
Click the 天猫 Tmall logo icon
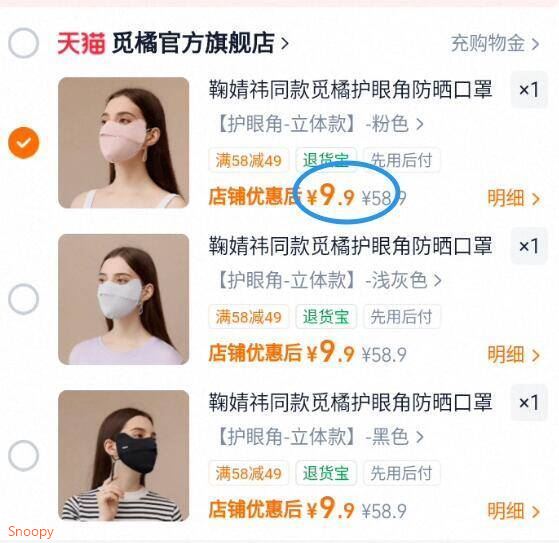tap(81, 43)
